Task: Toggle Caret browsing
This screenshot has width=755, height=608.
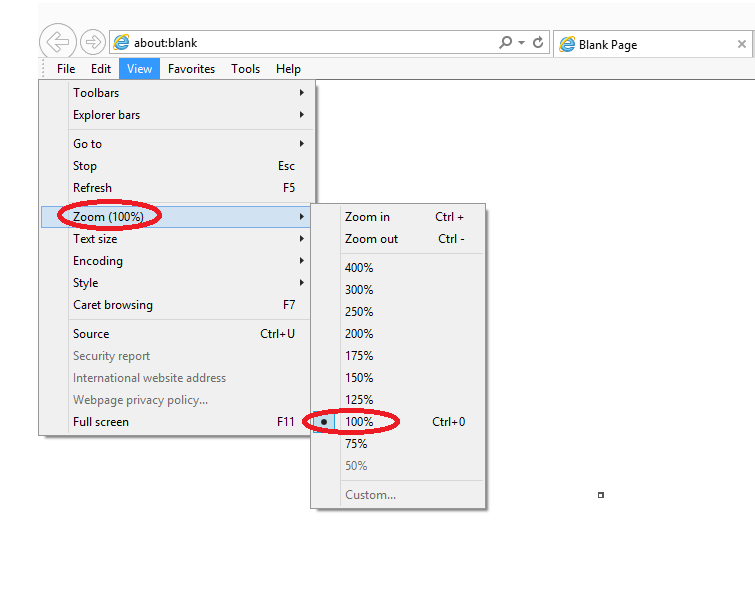Action: [x=176, y=305]
